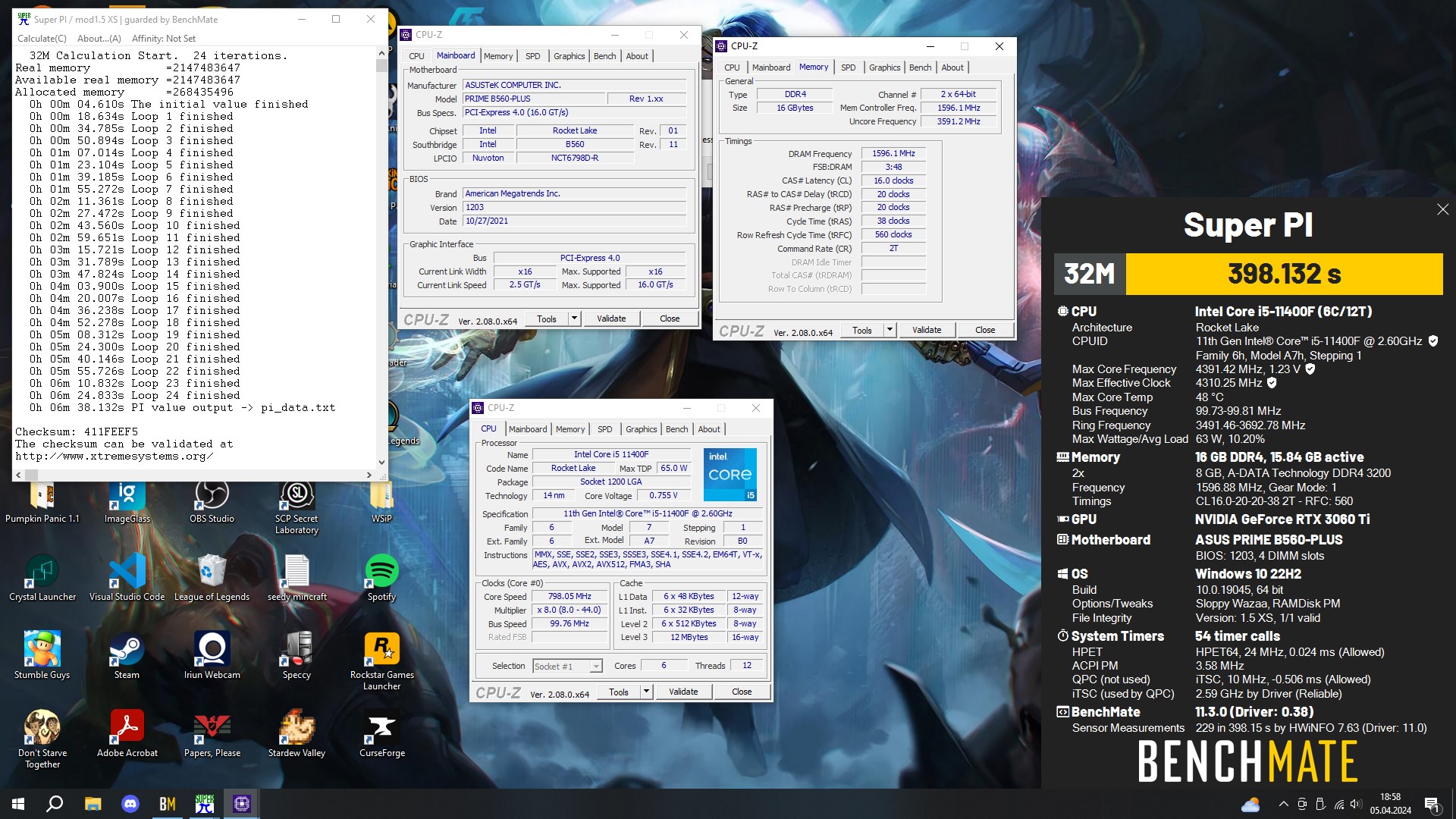Viewport: 1456px width, 819px height.
Task: Select the CPU-Z taskbar icon
Action: pyautogui.click(x=242, y=804)
